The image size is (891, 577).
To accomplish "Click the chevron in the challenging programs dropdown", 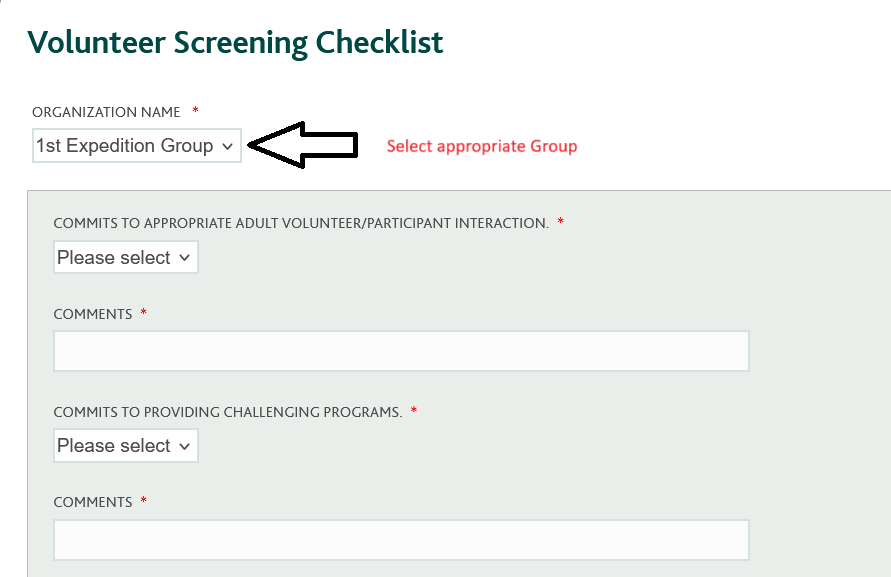I will [184, 446].
